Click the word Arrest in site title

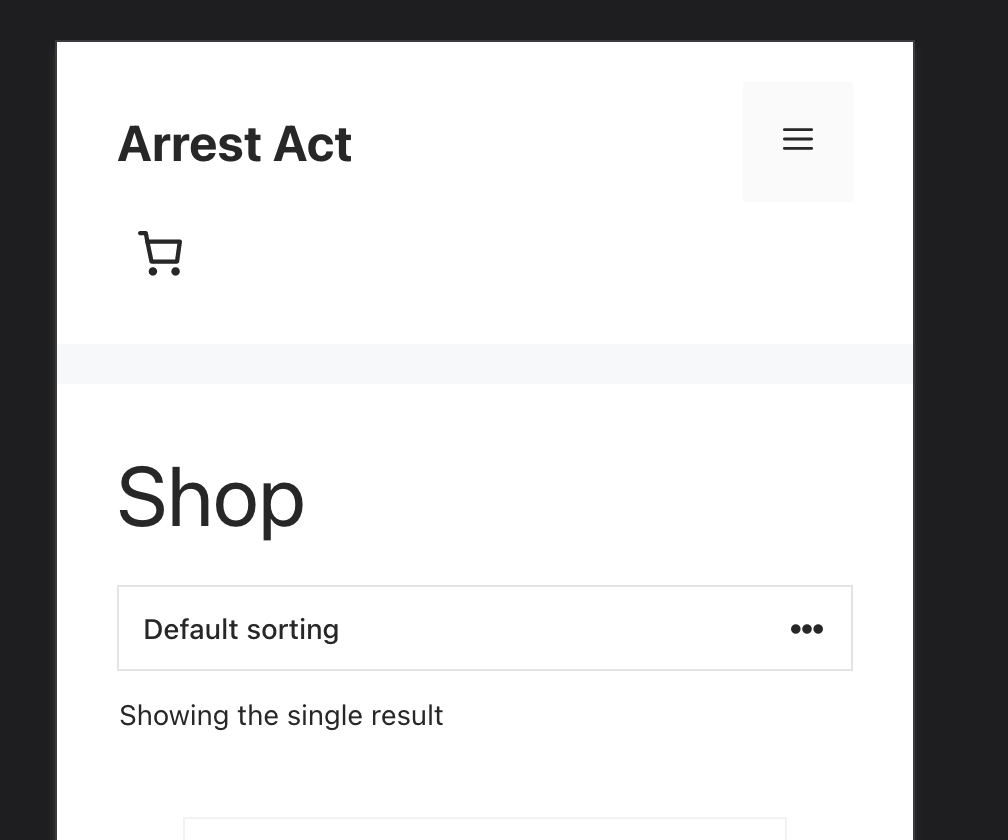coord(189,144)
